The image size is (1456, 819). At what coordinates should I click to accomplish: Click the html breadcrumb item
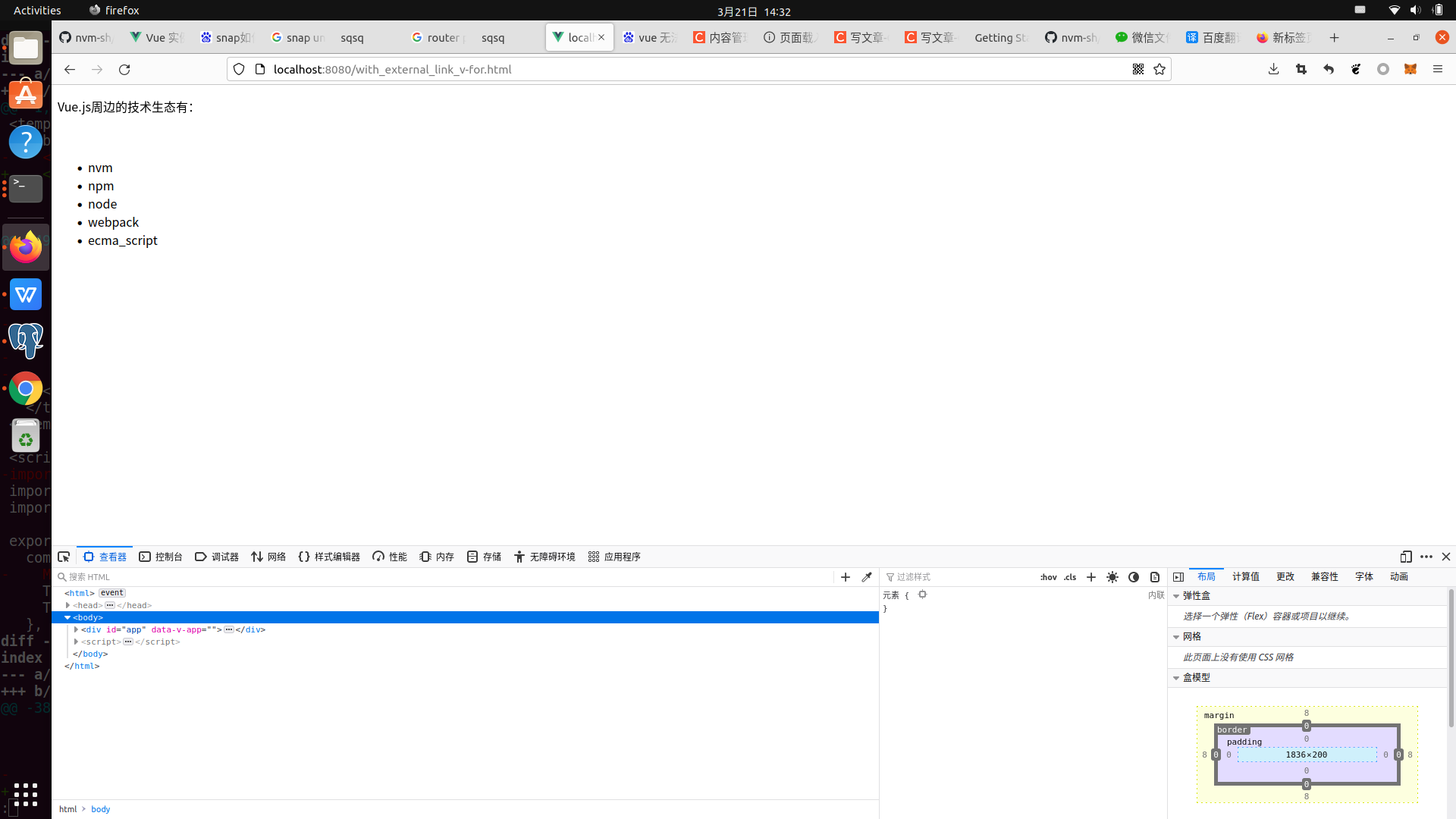pyautogui.click(x=68, y=809)
